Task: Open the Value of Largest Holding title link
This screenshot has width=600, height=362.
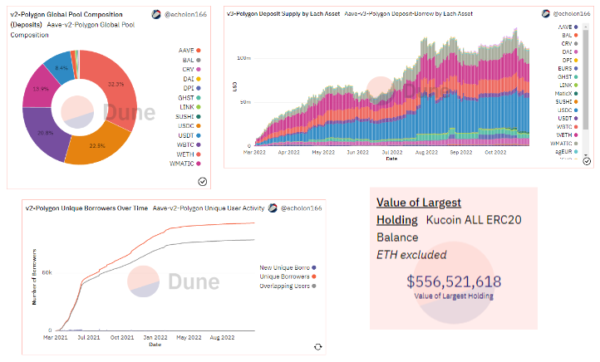Action: (x=419, y=211)
